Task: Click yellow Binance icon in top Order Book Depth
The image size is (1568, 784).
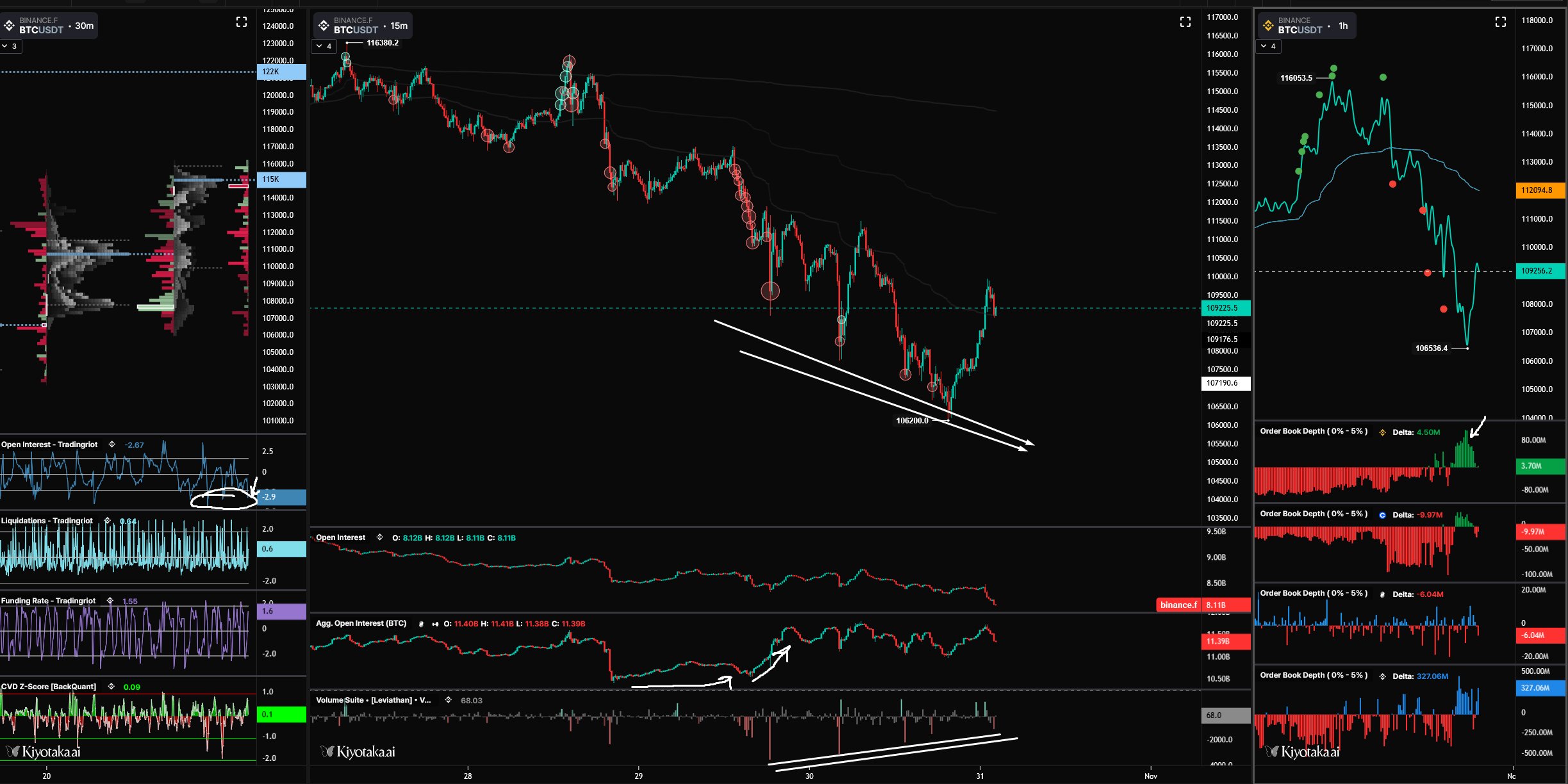Action: click(1382, 432)
